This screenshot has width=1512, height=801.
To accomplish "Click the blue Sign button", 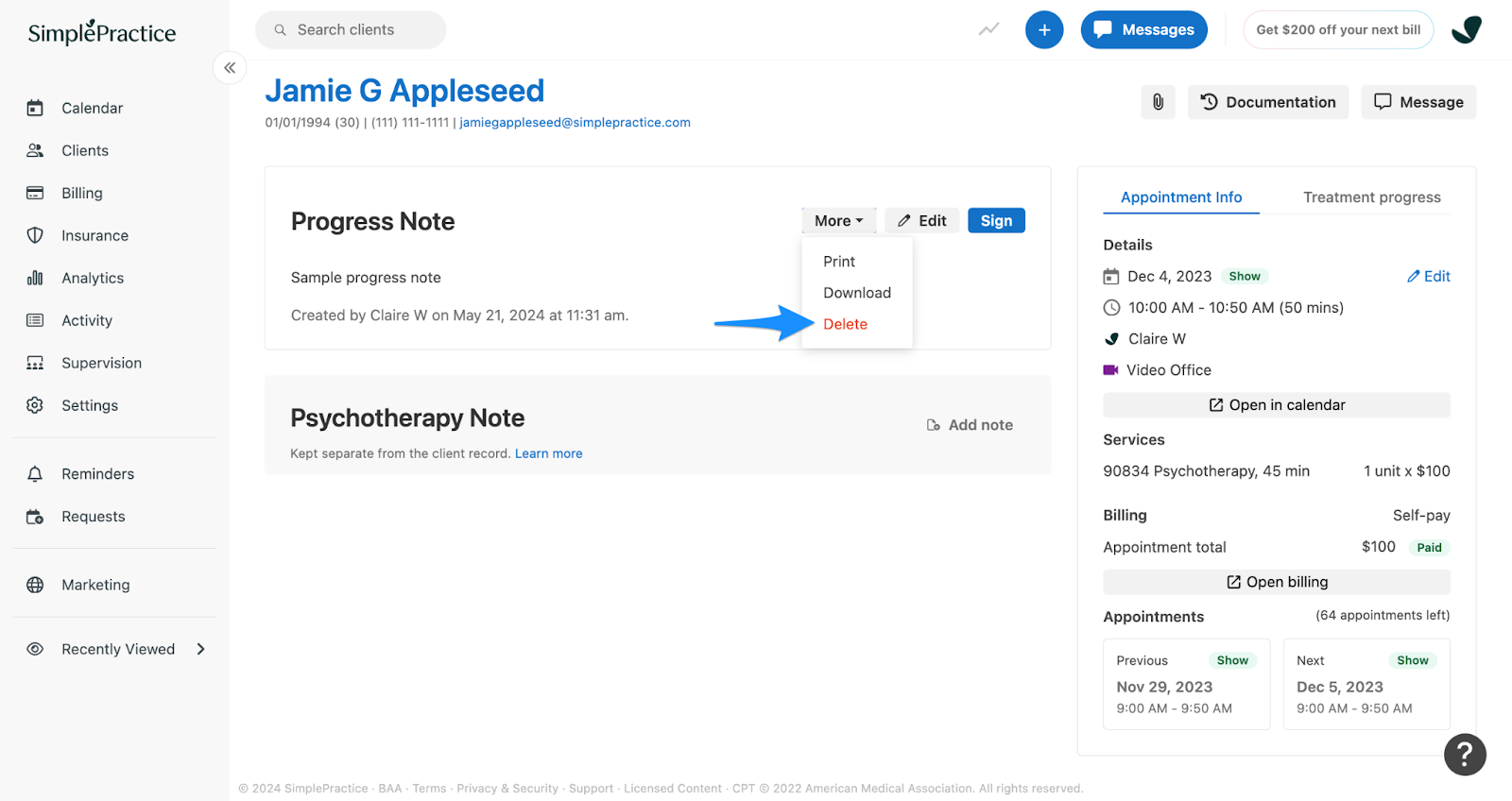I will tap(996, 221).
